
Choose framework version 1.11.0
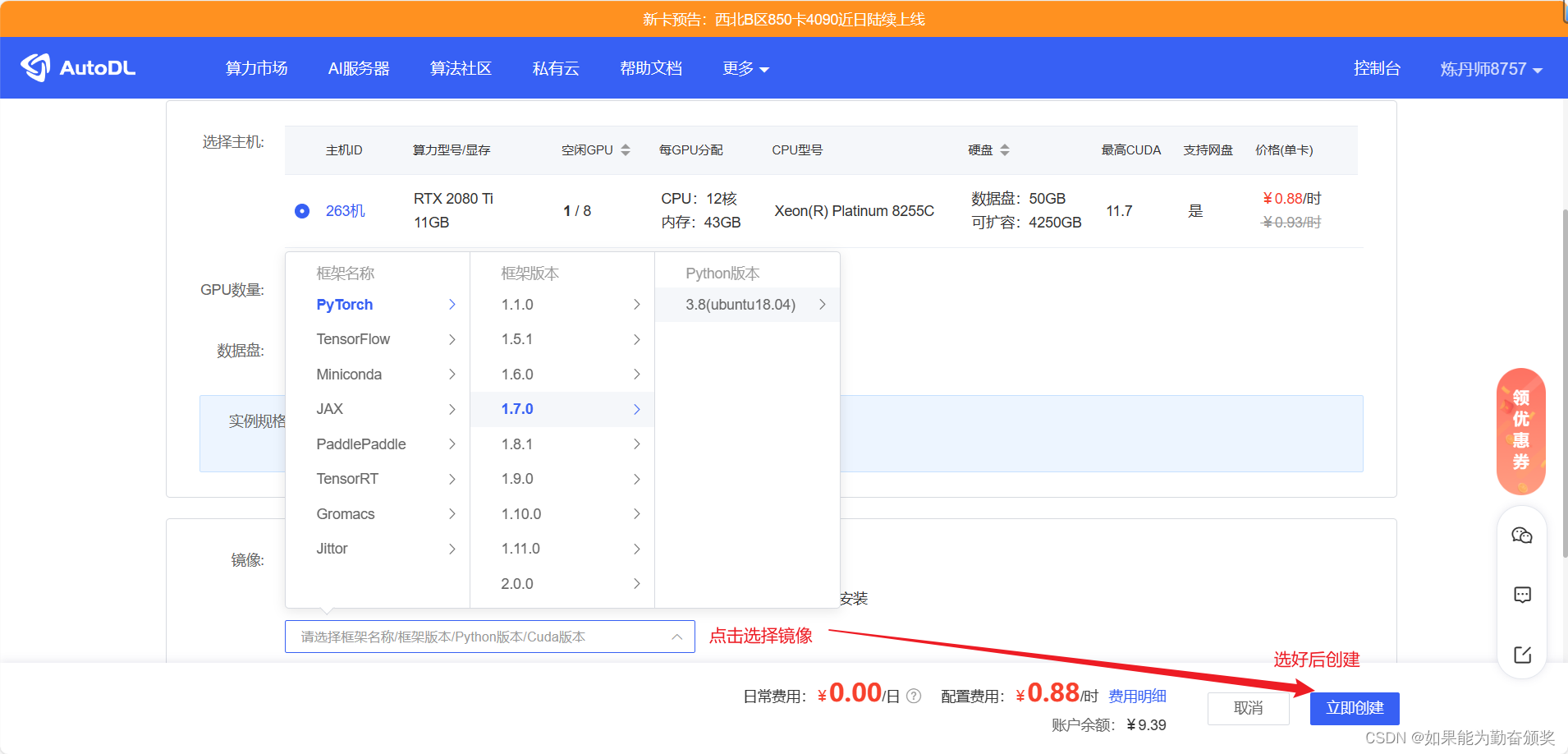562,549
